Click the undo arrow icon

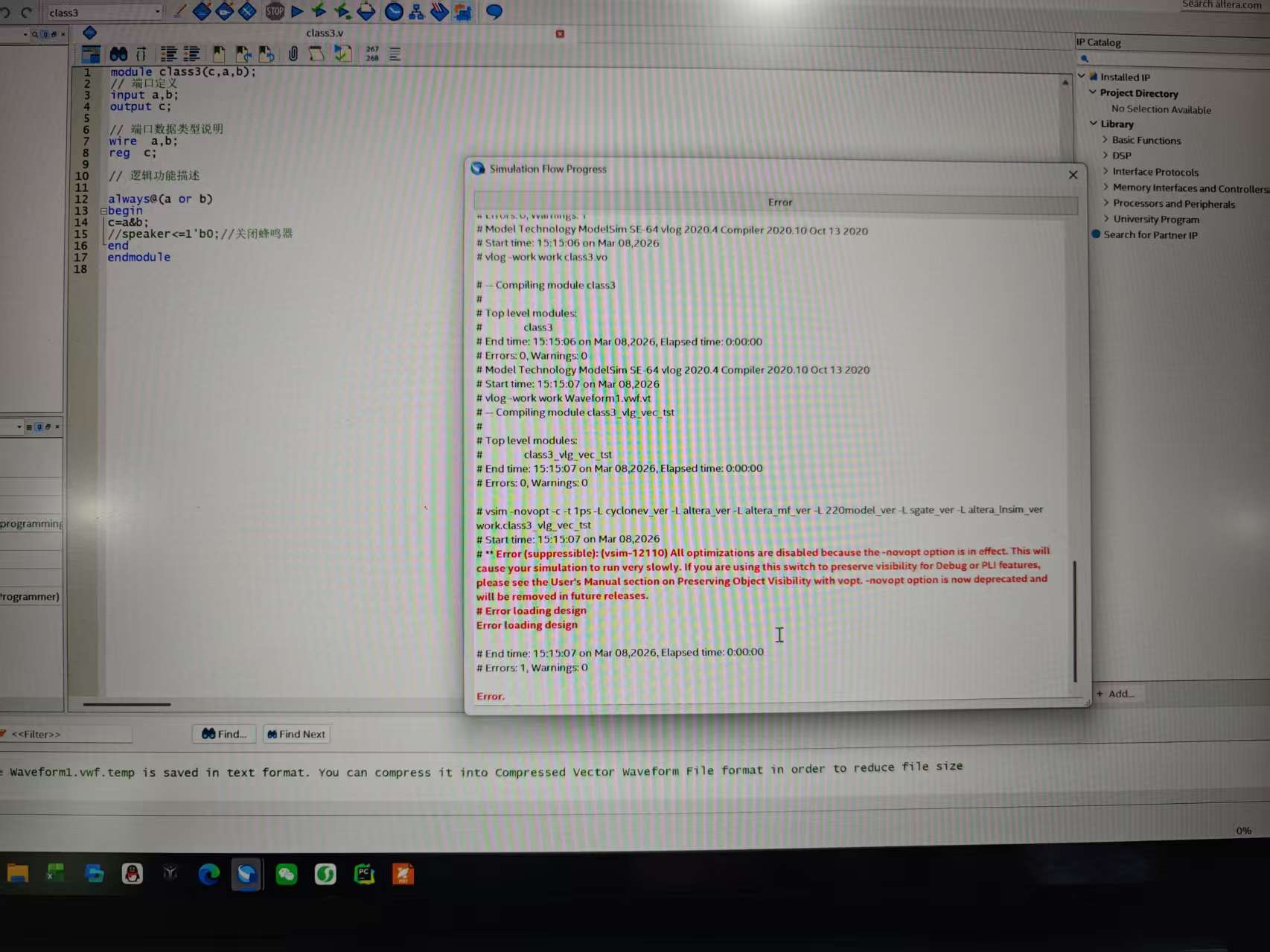[6, 13]
